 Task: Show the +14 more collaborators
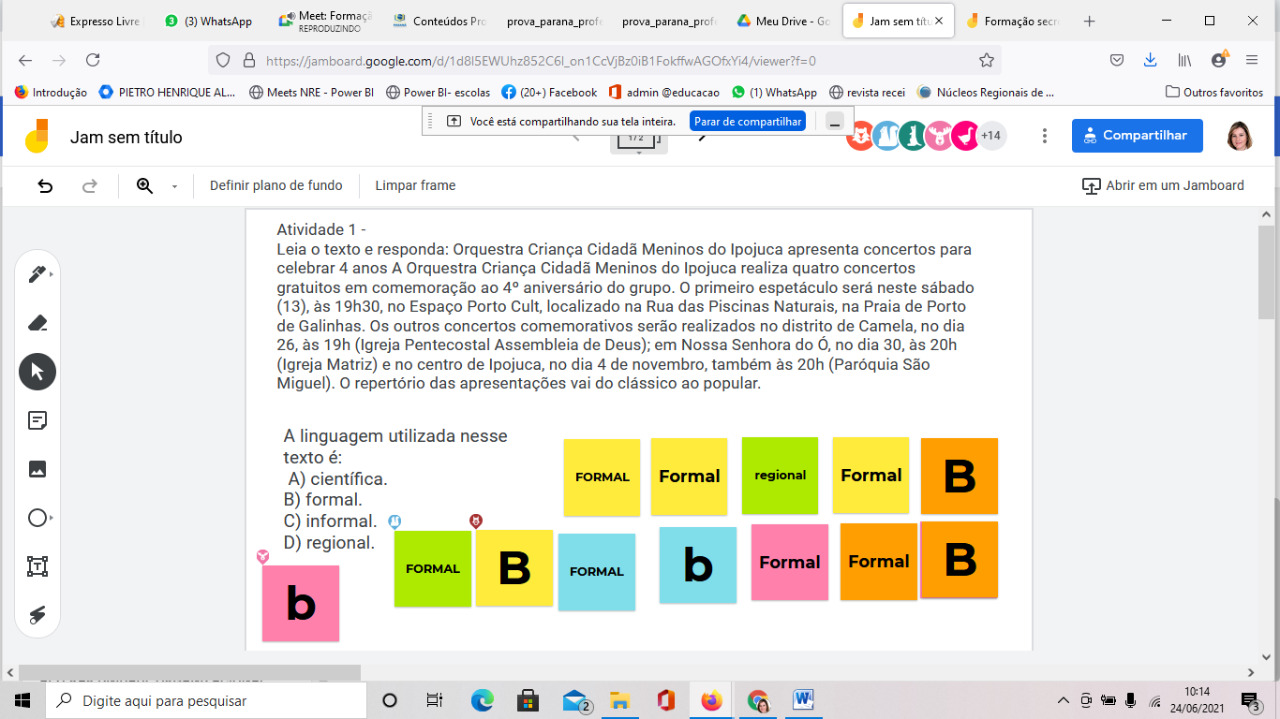coord(991,136)
